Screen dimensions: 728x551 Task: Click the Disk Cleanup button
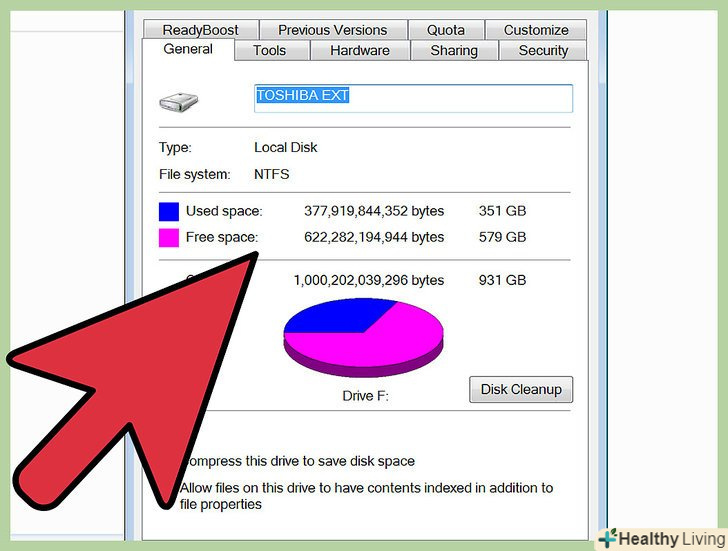coord(521,389)
